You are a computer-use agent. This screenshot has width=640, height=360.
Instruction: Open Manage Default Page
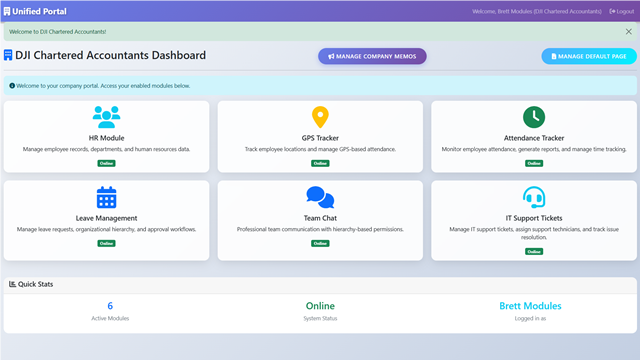tap(589, 56)
